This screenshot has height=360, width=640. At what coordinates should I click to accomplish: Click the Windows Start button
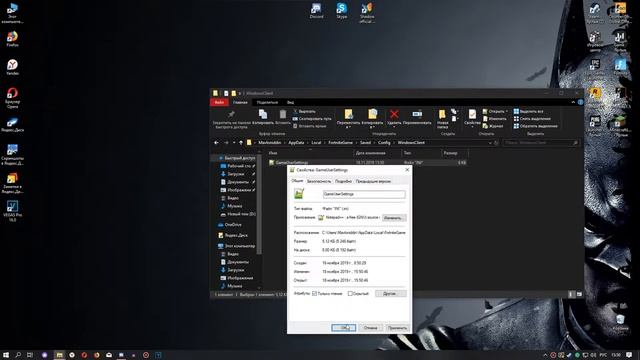(x=6, y=355)
